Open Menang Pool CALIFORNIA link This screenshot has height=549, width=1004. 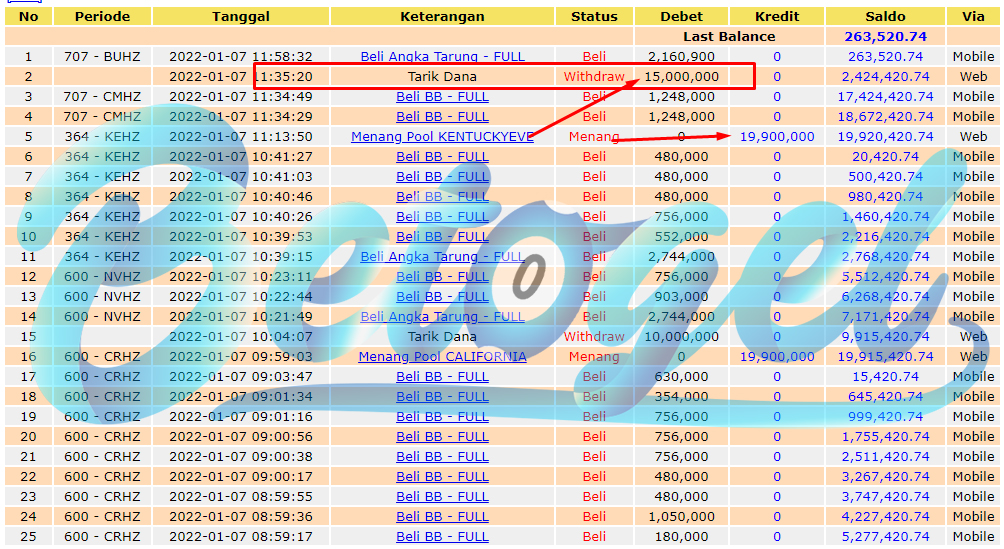442,356
